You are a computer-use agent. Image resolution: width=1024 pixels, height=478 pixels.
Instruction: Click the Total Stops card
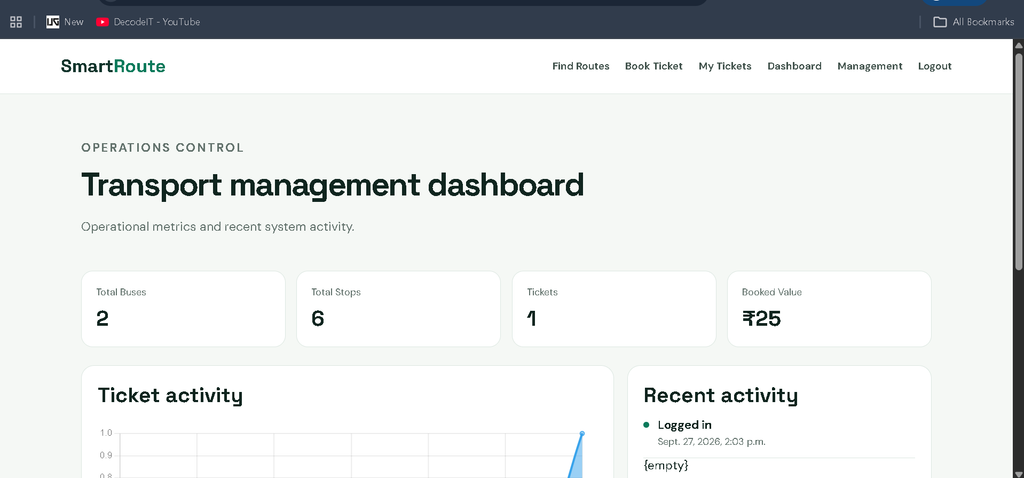click(x=398, y=309)
